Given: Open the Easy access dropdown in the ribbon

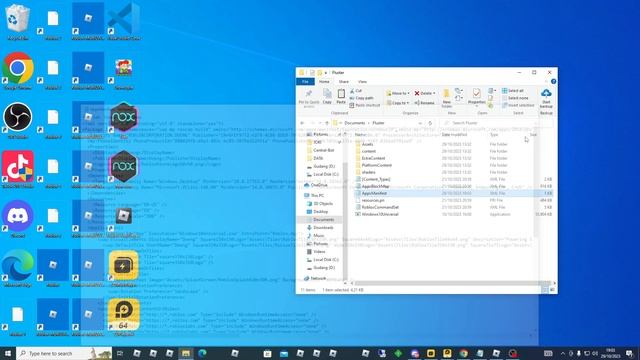Looking at the screenshot, I should click(459, 98).
